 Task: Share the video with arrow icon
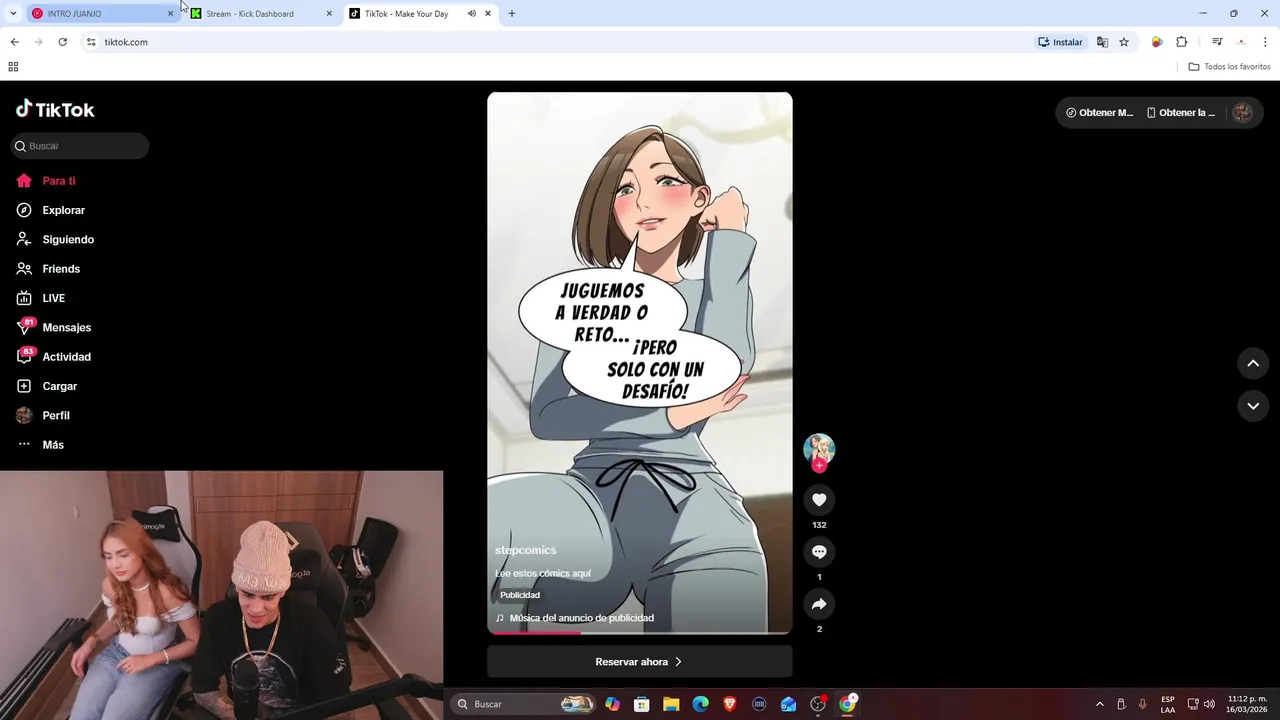(x=819, y=604)
